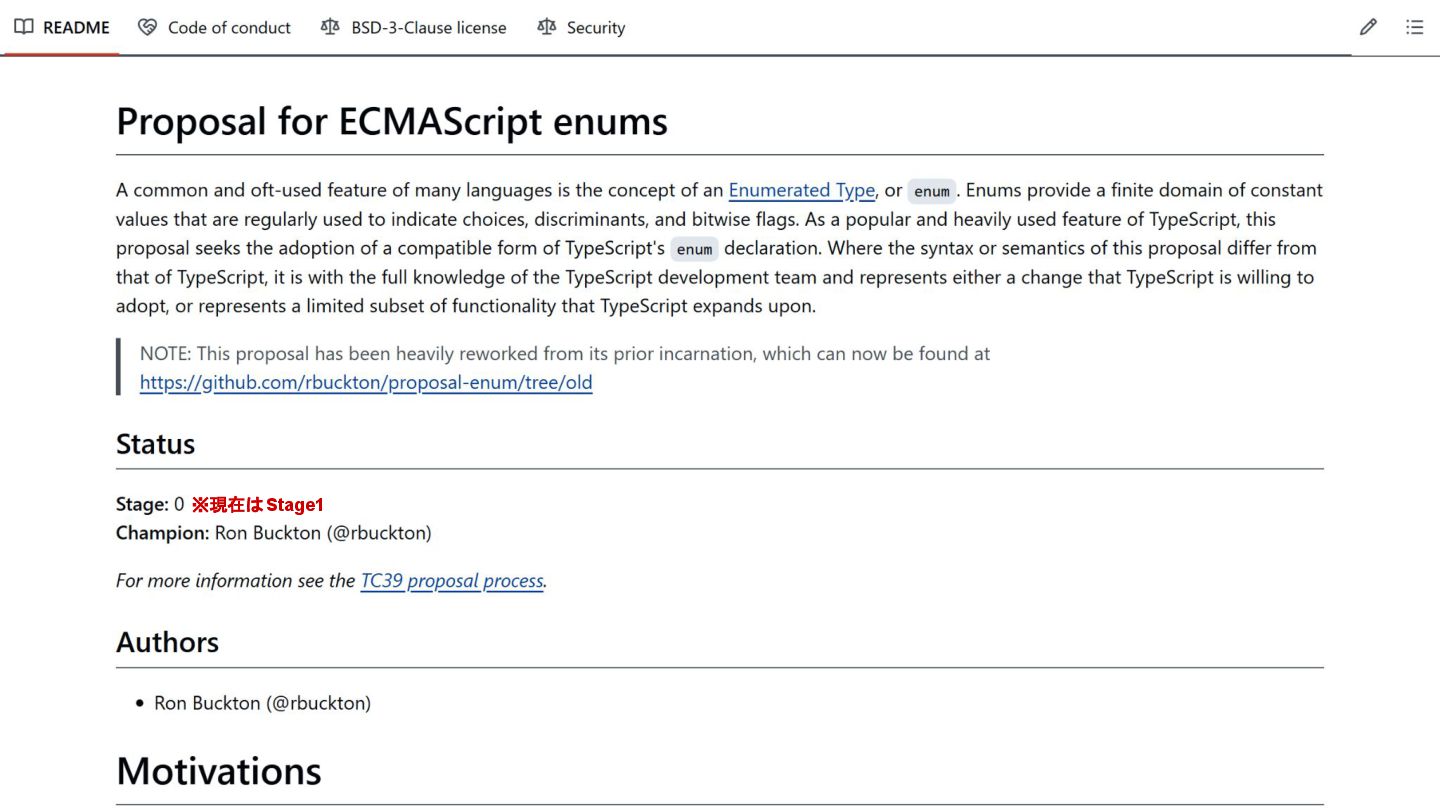Image resolution: width=1440 pixels, height=810 pixels.
Task: Open the TC39 proposal process link
Action: (452, 580)
